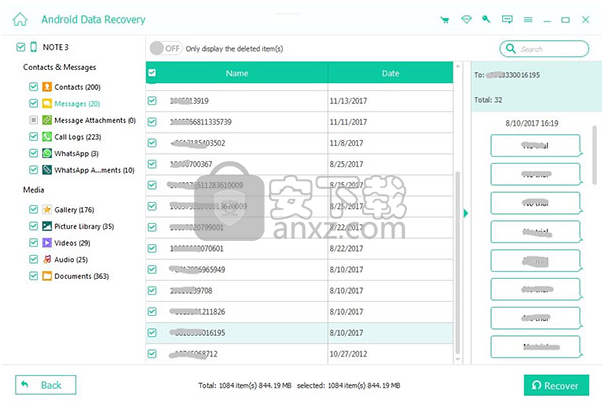Click the Recover button
Viewport: 604px width, 406px height.
556,385
